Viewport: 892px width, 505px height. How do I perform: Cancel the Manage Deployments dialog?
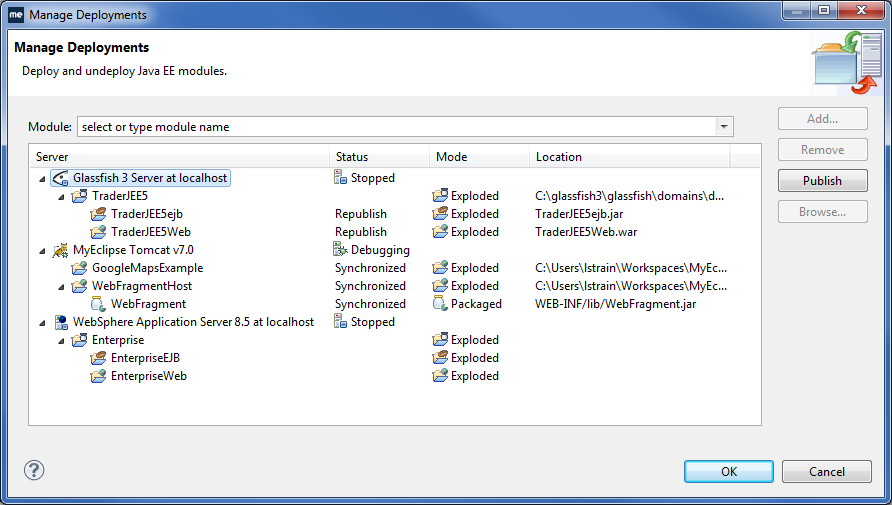tap(826, 471)
